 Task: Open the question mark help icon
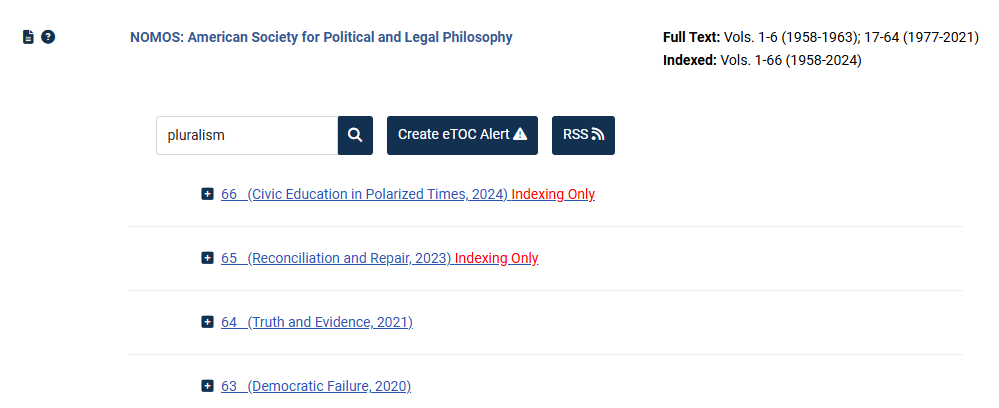pos(48,37)
